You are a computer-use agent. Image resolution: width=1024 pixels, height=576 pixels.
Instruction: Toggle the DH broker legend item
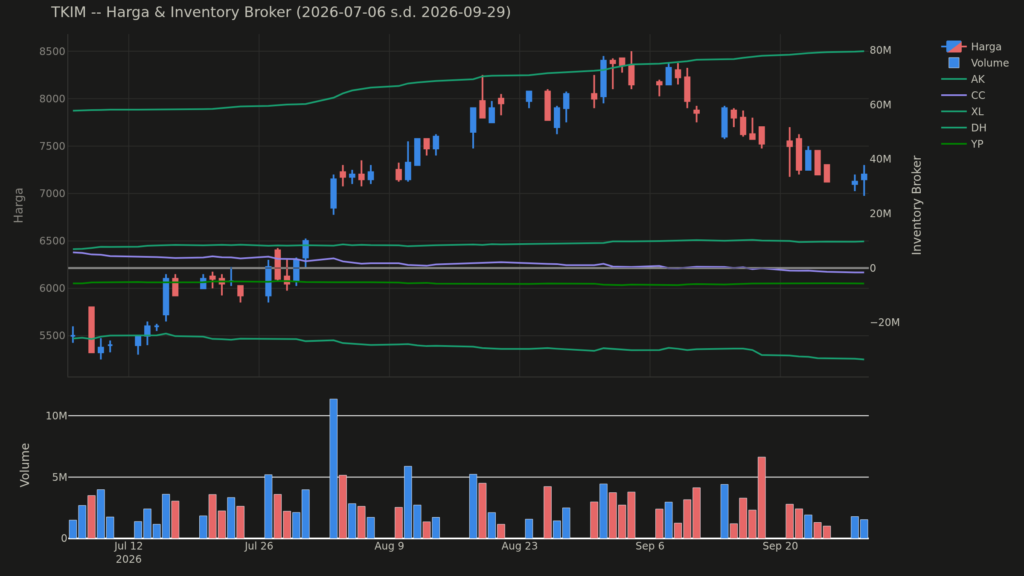[x=964, y=128]
